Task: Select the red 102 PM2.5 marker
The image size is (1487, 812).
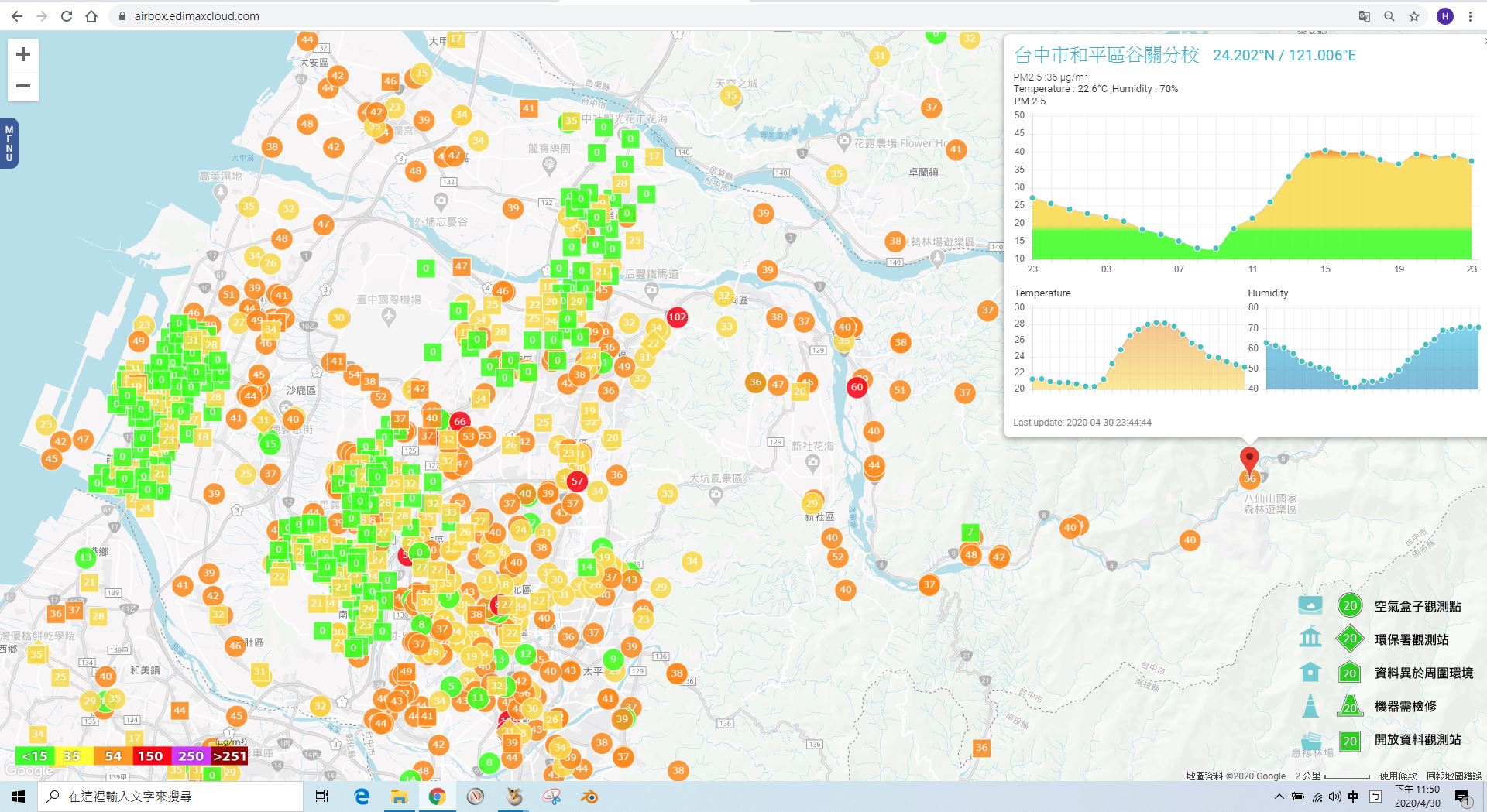Action: point(677,317)
